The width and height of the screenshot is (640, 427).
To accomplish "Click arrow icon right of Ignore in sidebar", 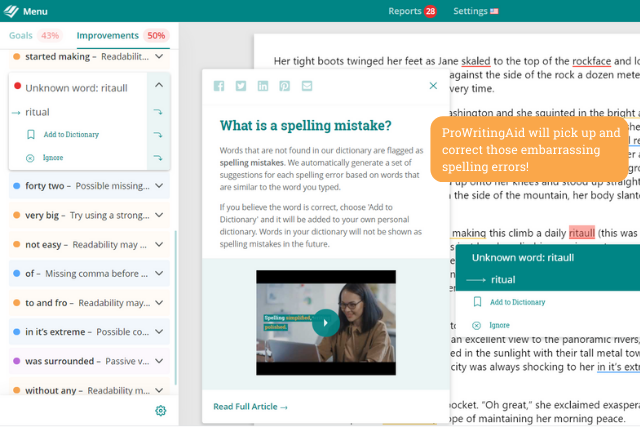I will point(158,158).
